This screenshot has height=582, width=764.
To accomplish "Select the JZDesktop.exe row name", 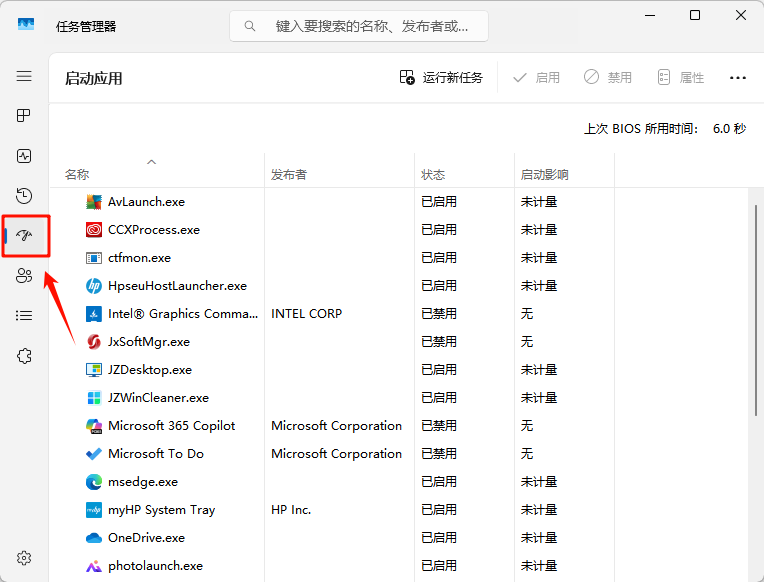I will point(150,370).
